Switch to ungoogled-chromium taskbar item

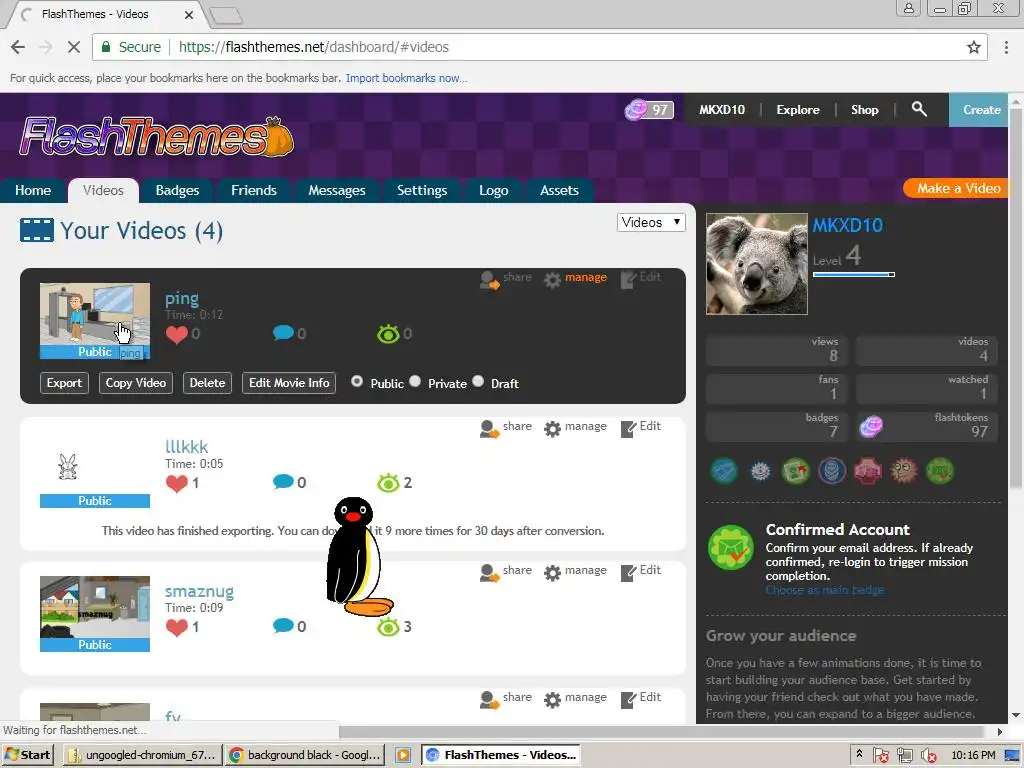pos(143,755)
